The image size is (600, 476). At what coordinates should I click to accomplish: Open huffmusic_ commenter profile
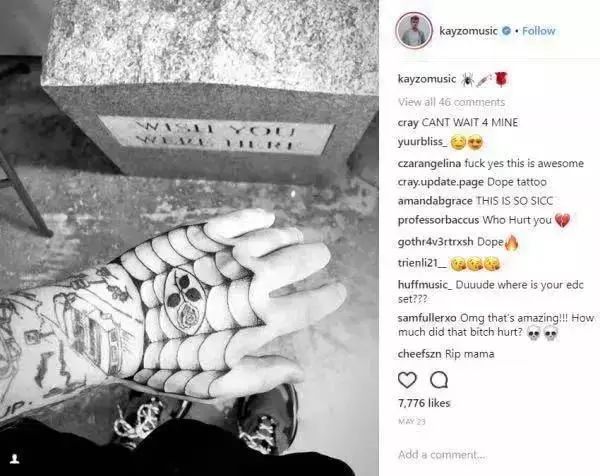[x=425, y=285]
